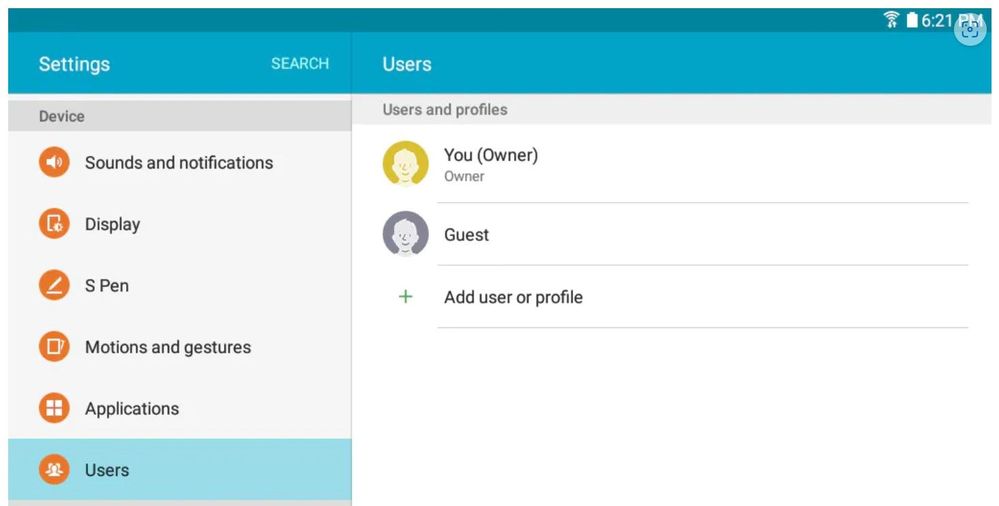The width and height of the screenshot is (999, 506).
Task: Tap the battery status icon
Action: [x=912, y=20]
